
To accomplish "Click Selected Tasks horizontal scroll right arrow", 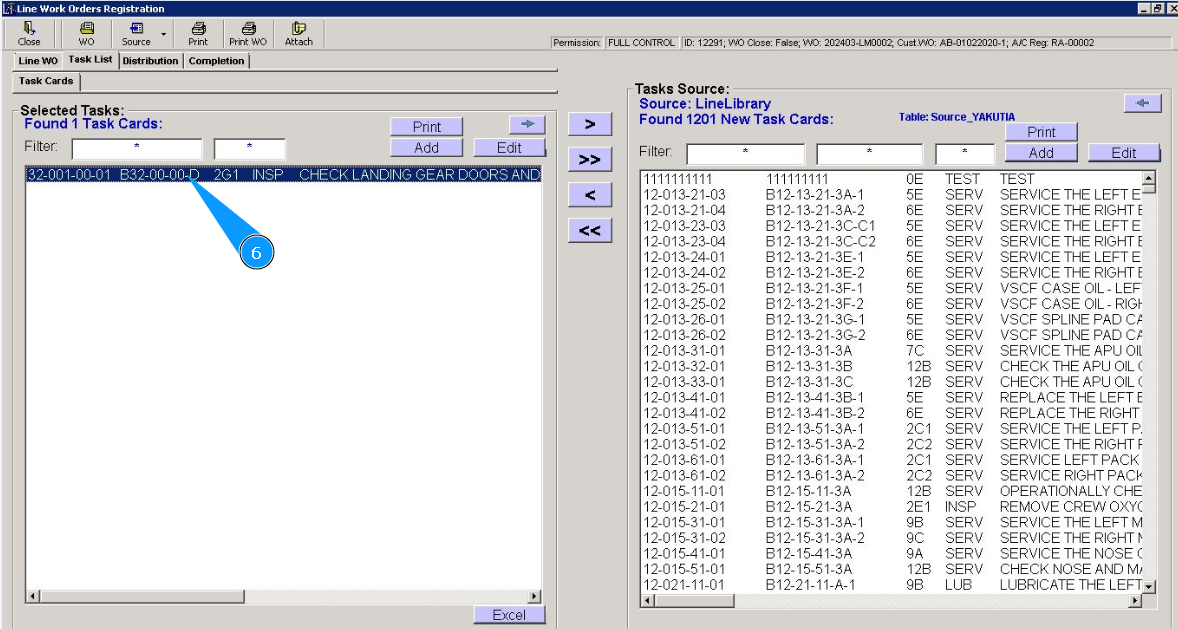I will tap(534, 597).
